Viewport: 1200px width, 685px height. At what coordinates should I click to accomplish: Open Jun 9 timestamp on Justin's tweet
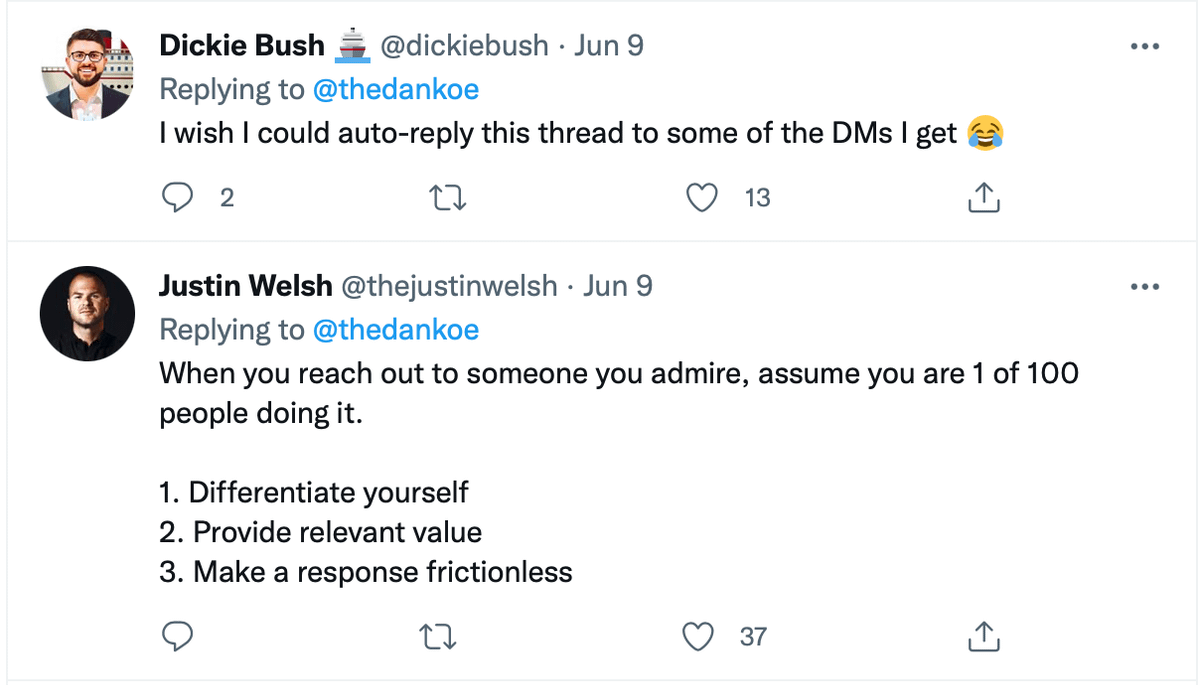click(x=618, y=286)
